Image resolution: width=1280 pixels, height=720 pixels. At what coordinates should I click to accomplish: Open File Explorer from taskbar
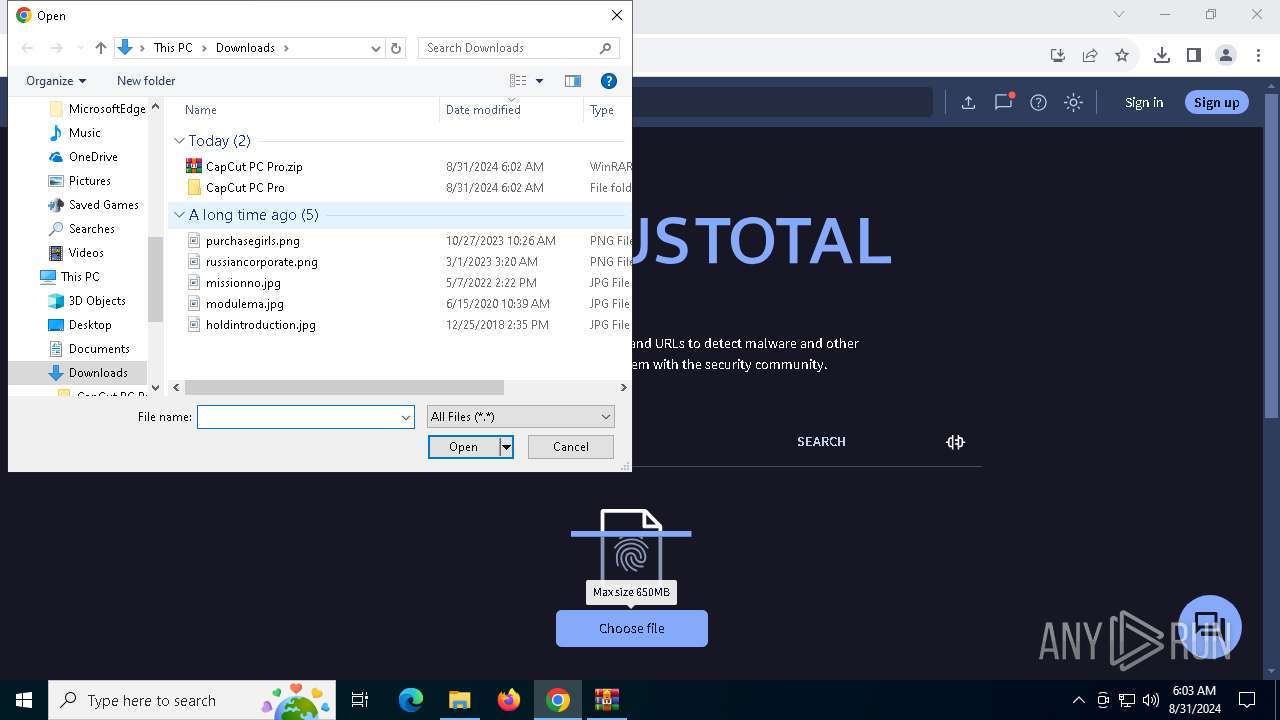point(459,700)
